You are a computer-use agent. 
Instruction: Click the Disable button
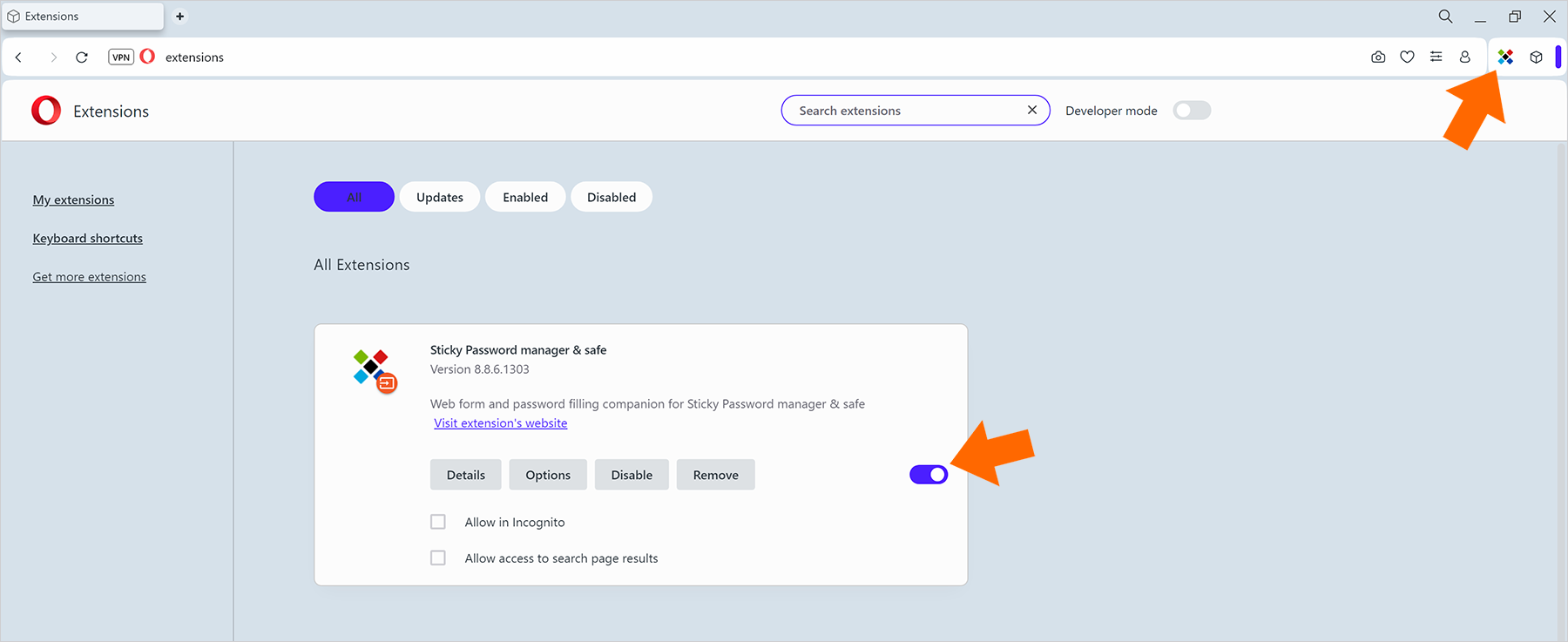click(632, 475)
